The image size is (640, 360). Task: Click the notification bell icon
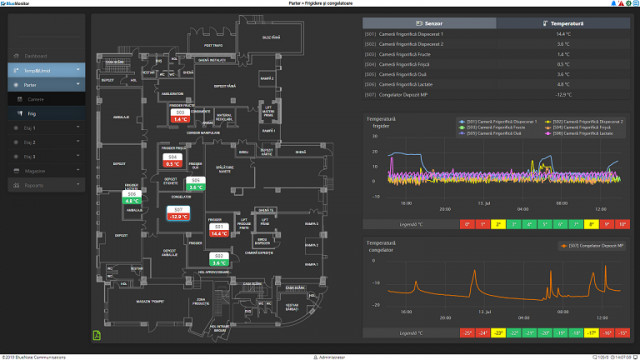pyautogui.click(x=613, y=3)
